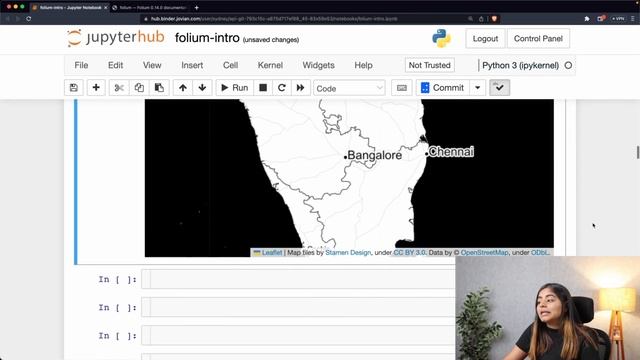Click the jupyterhub logo
The width and height of the screenshot is (640, 360).
click(x=116, y=38)
